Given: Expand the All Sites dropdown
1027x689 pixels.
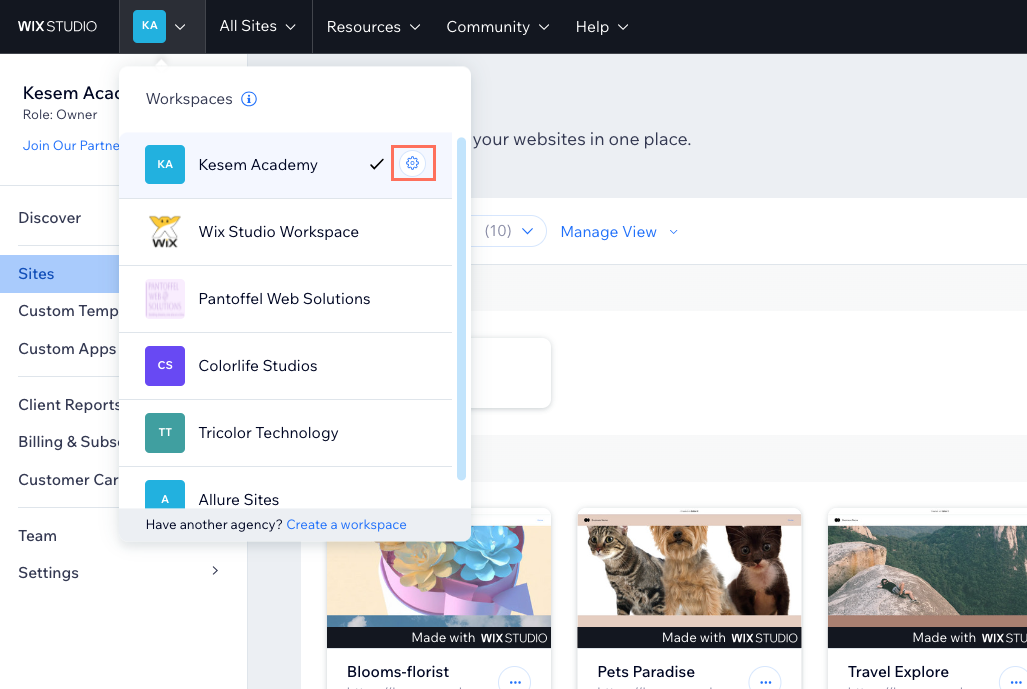Looking at the screenshot, I should (x=257, y=26).
